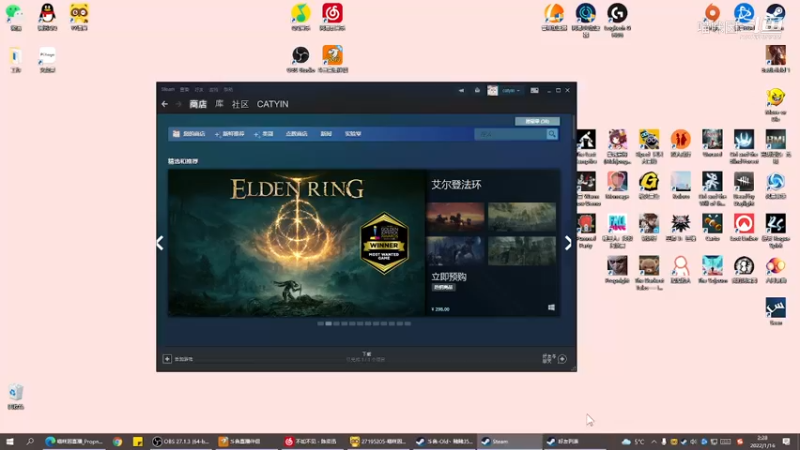
Task: Open OBS Studio desktop shortcut
Action: pyautogui.click(x=301, y=59)
